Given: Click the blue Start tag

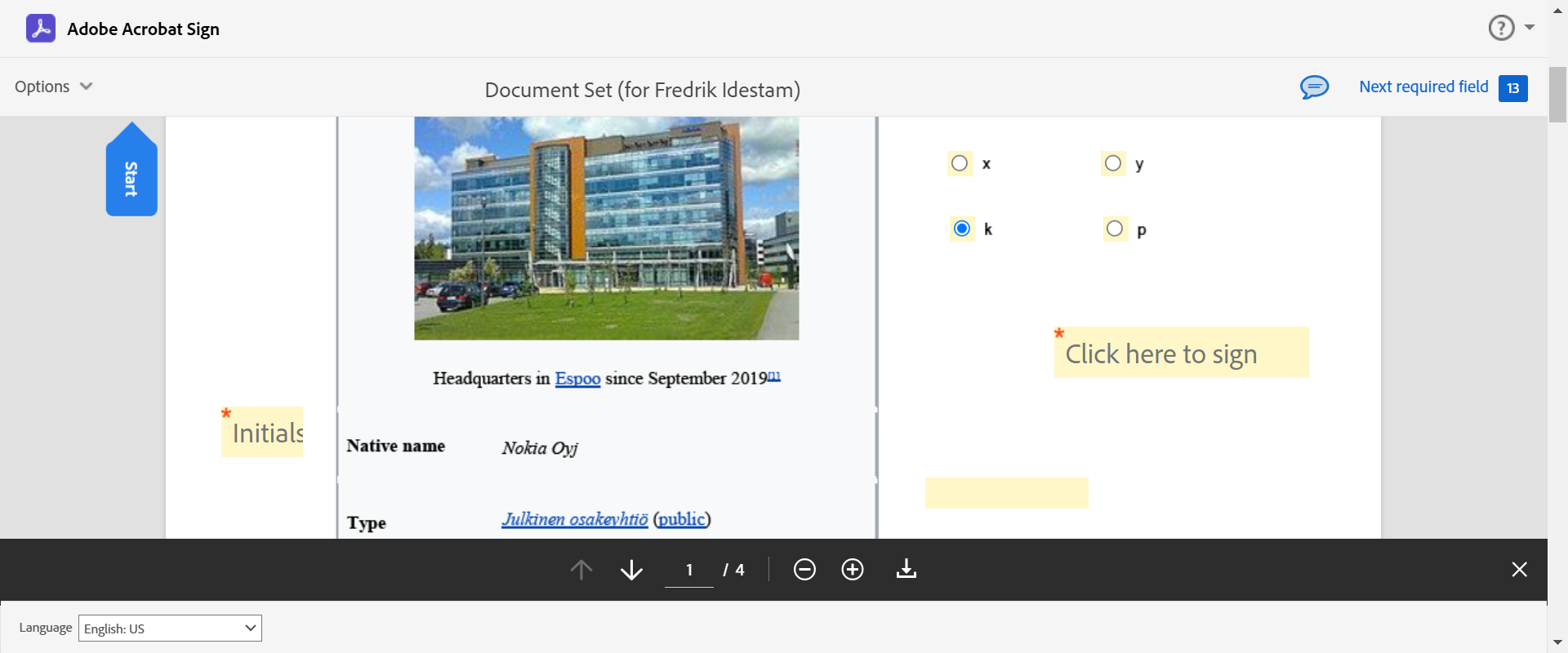Looking at the screenshot, I should [131, 170].
